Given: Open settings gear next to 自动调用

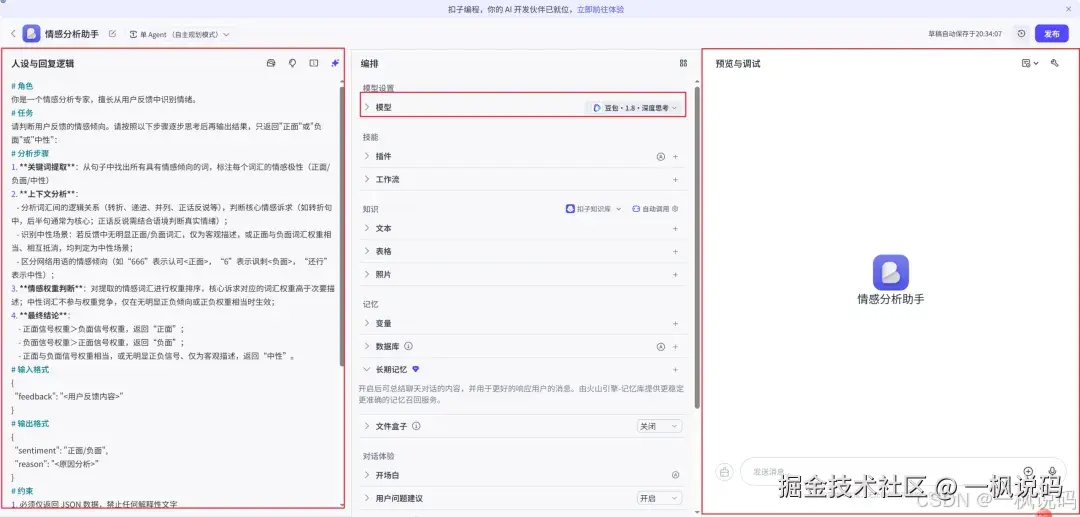Looking at the screenshot, I should coord(675,209).
